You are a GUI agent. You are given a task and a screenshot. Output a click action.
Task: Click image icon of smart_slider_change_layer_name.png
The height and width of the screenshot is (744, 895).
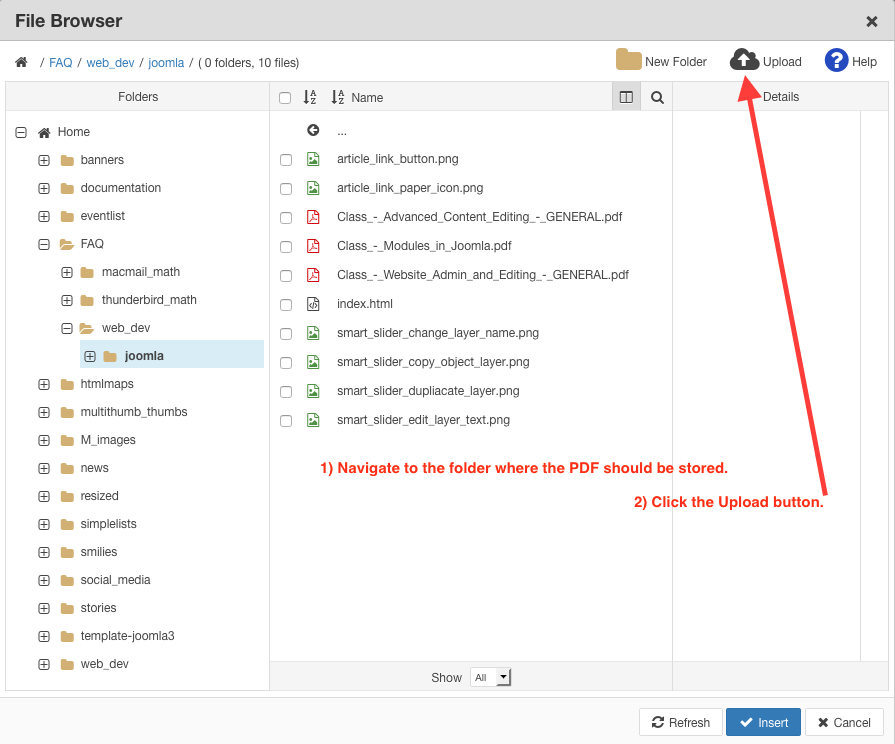(x=313, y=333)
